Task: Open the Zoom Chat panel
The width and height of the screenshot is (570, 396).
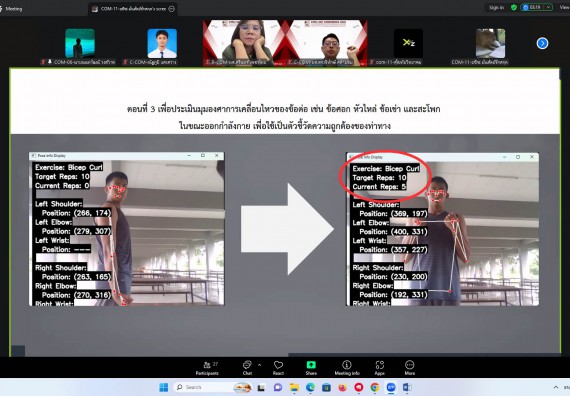Action: pos(247,368)
